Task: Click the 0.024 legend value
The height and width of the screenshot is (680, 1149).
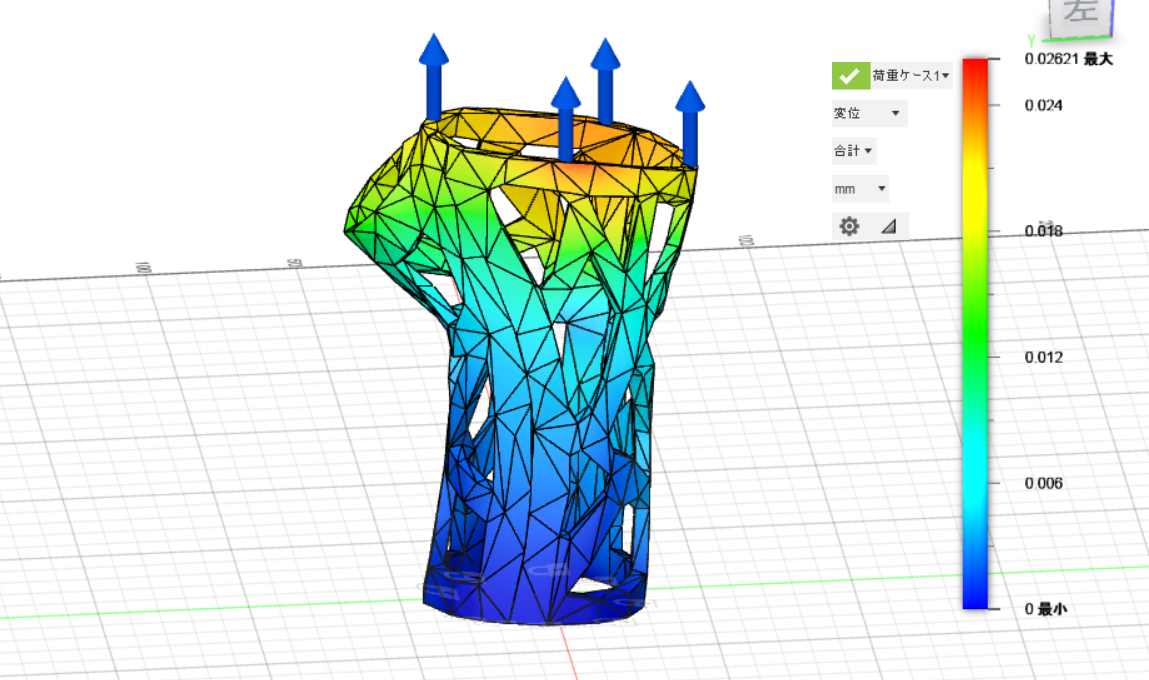Action: (1043, 106)
